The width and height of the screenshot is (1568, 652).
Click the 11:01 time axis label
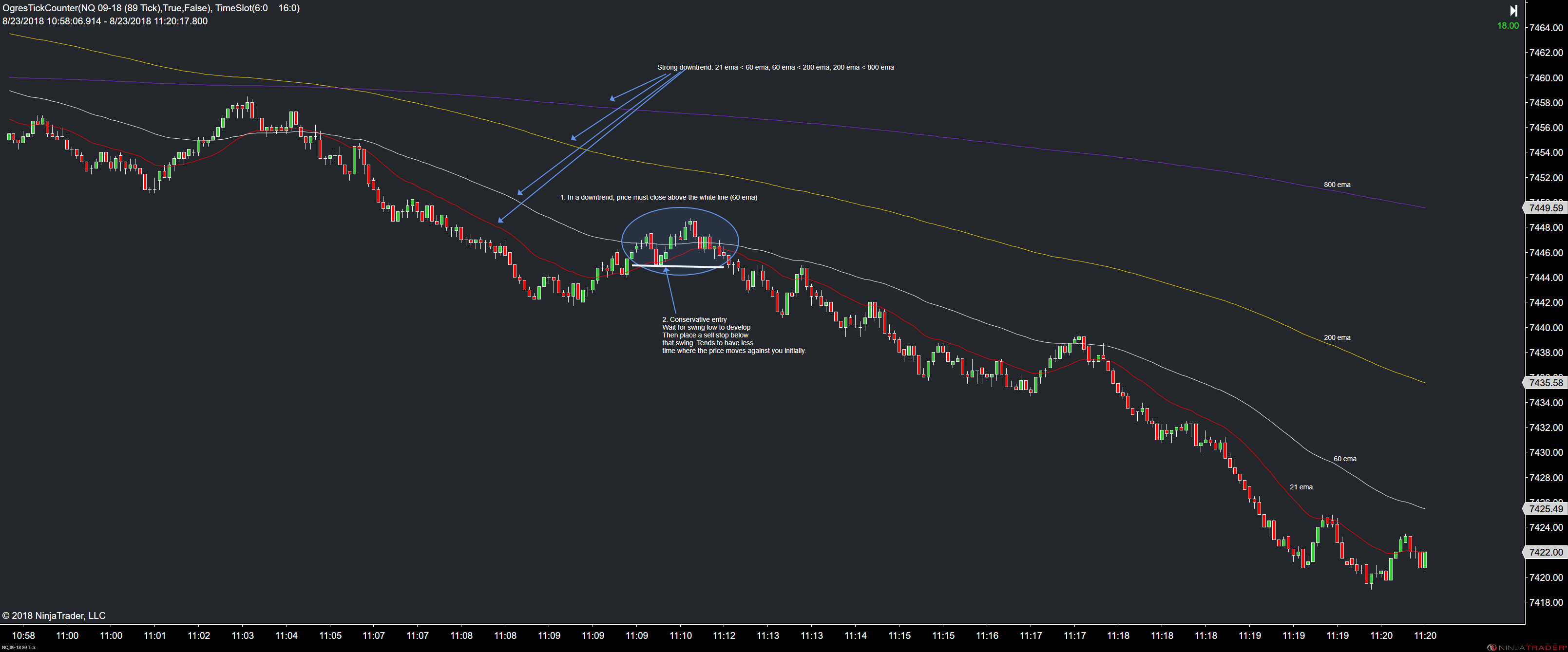tap(154, 635)
